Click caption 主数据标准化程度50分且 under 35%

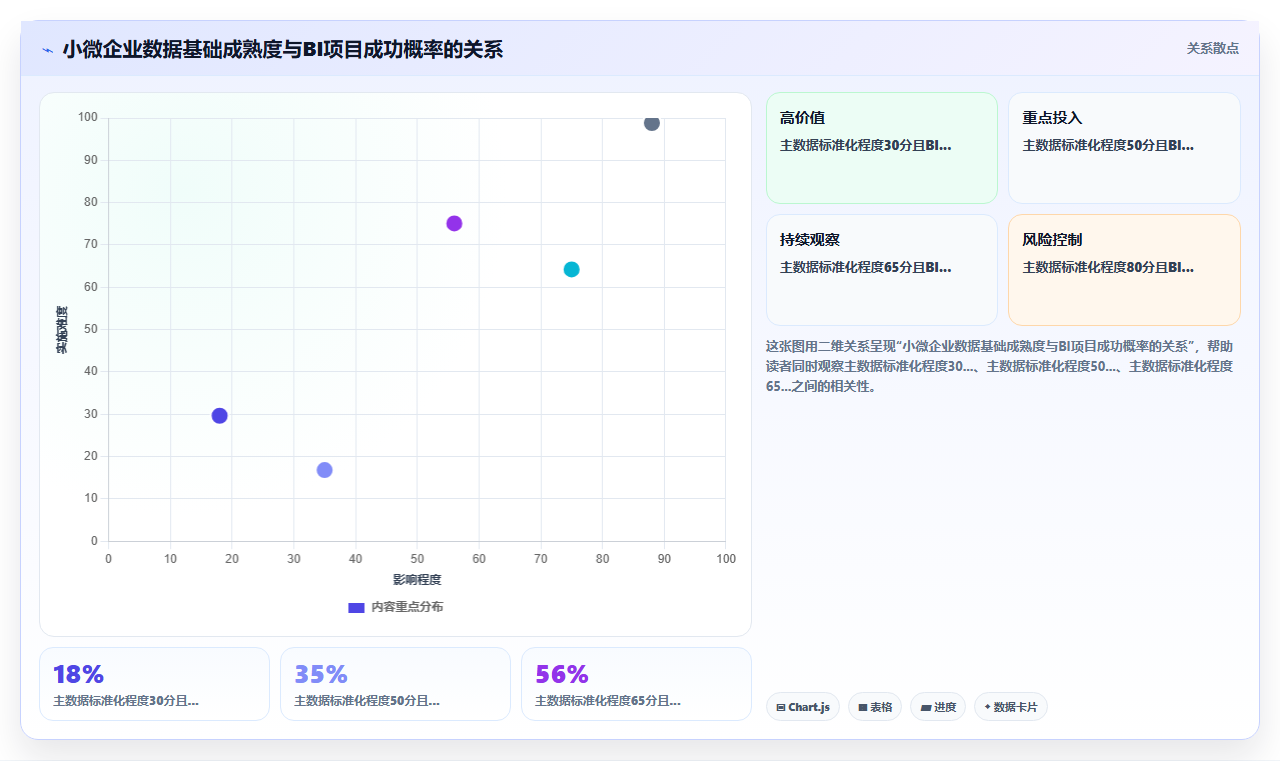(367, 701)
